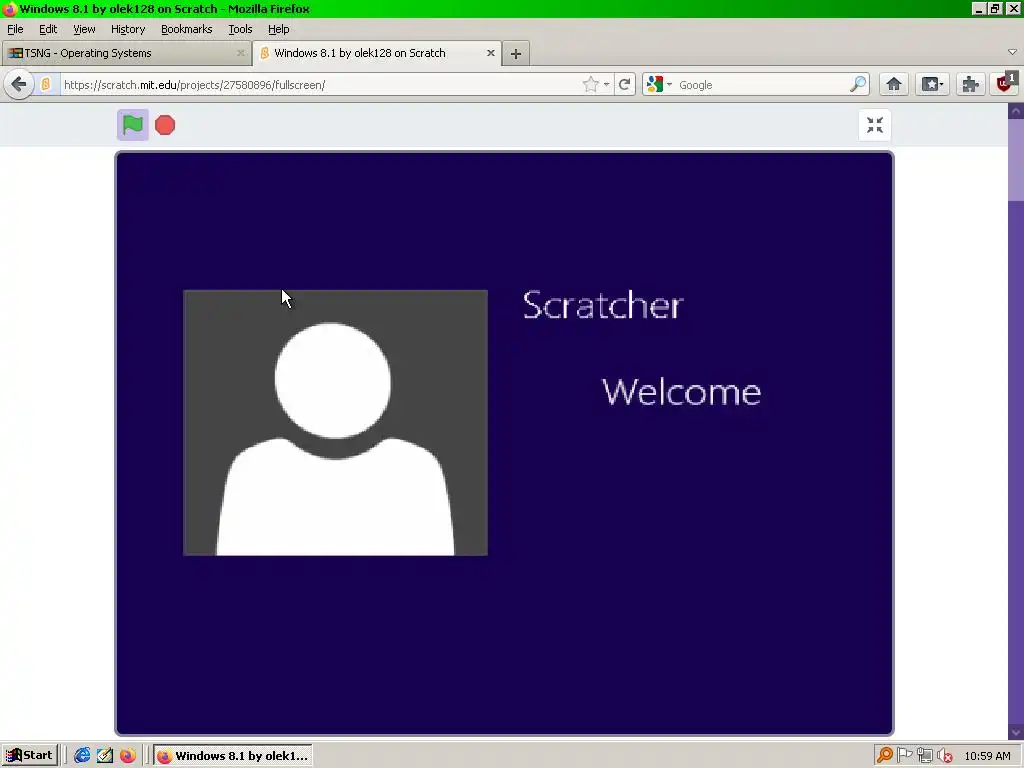Open the View menu
This screenshot has height=768, width=1024.
84,29
